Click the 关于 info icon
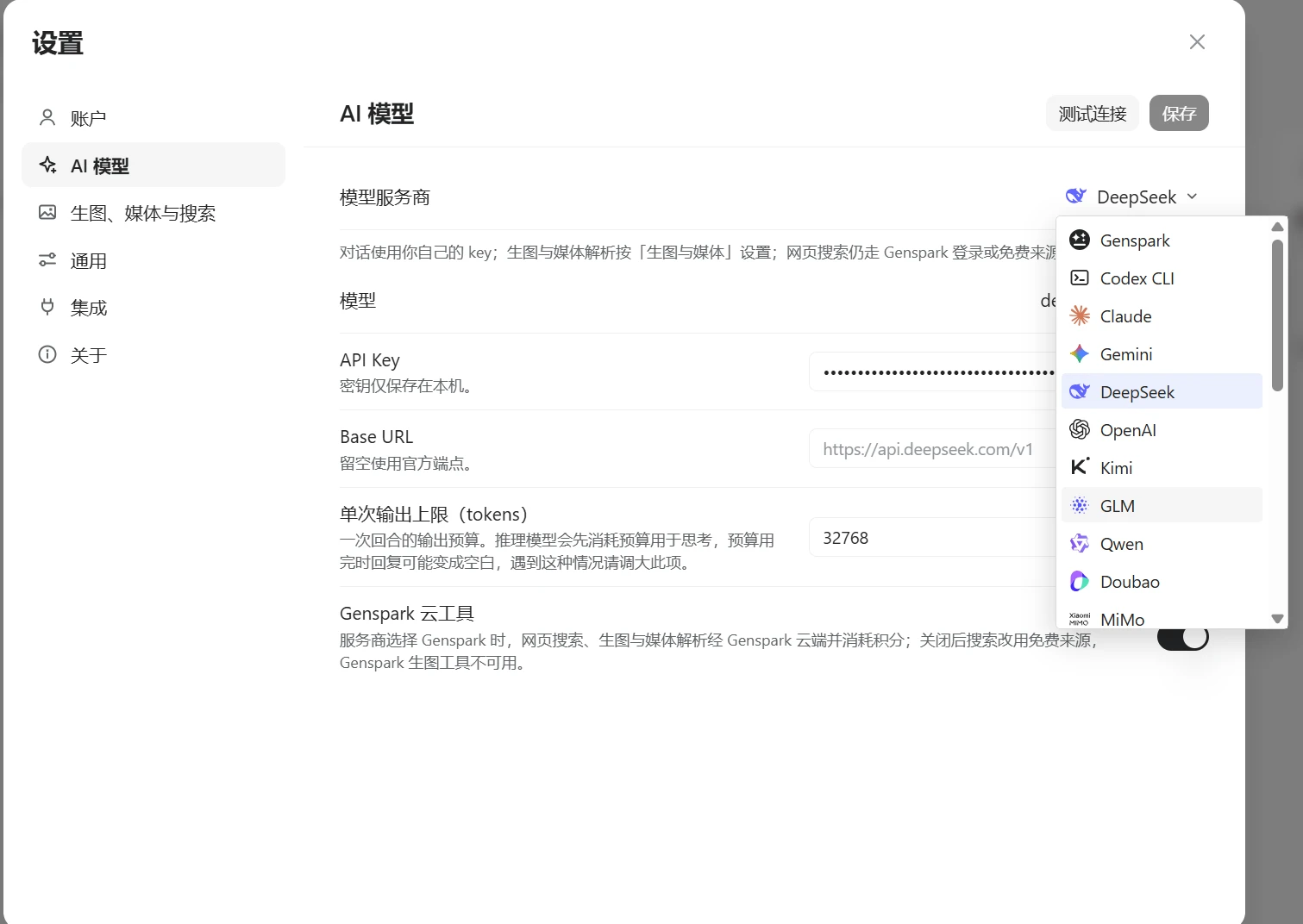 pyautogui.click(x=47, y=354)
